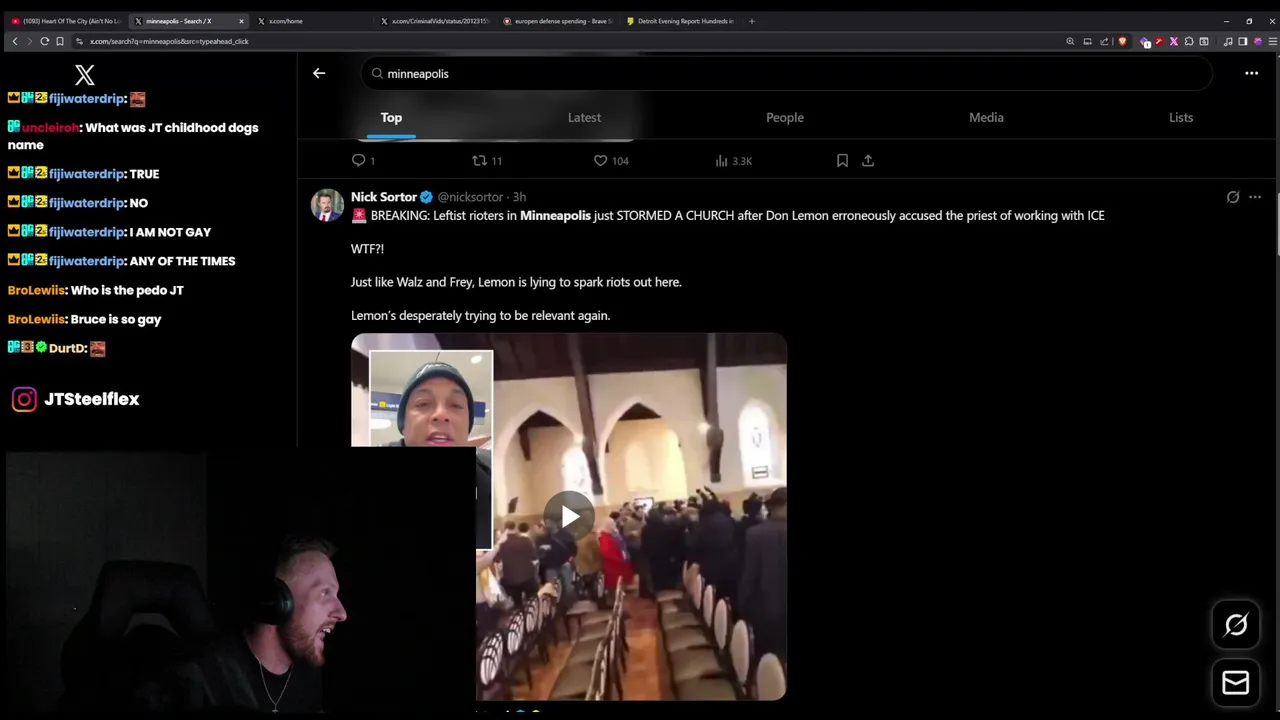Switch to the People search tab
This screenshot has height=720, width=1280.
(785, 117)
